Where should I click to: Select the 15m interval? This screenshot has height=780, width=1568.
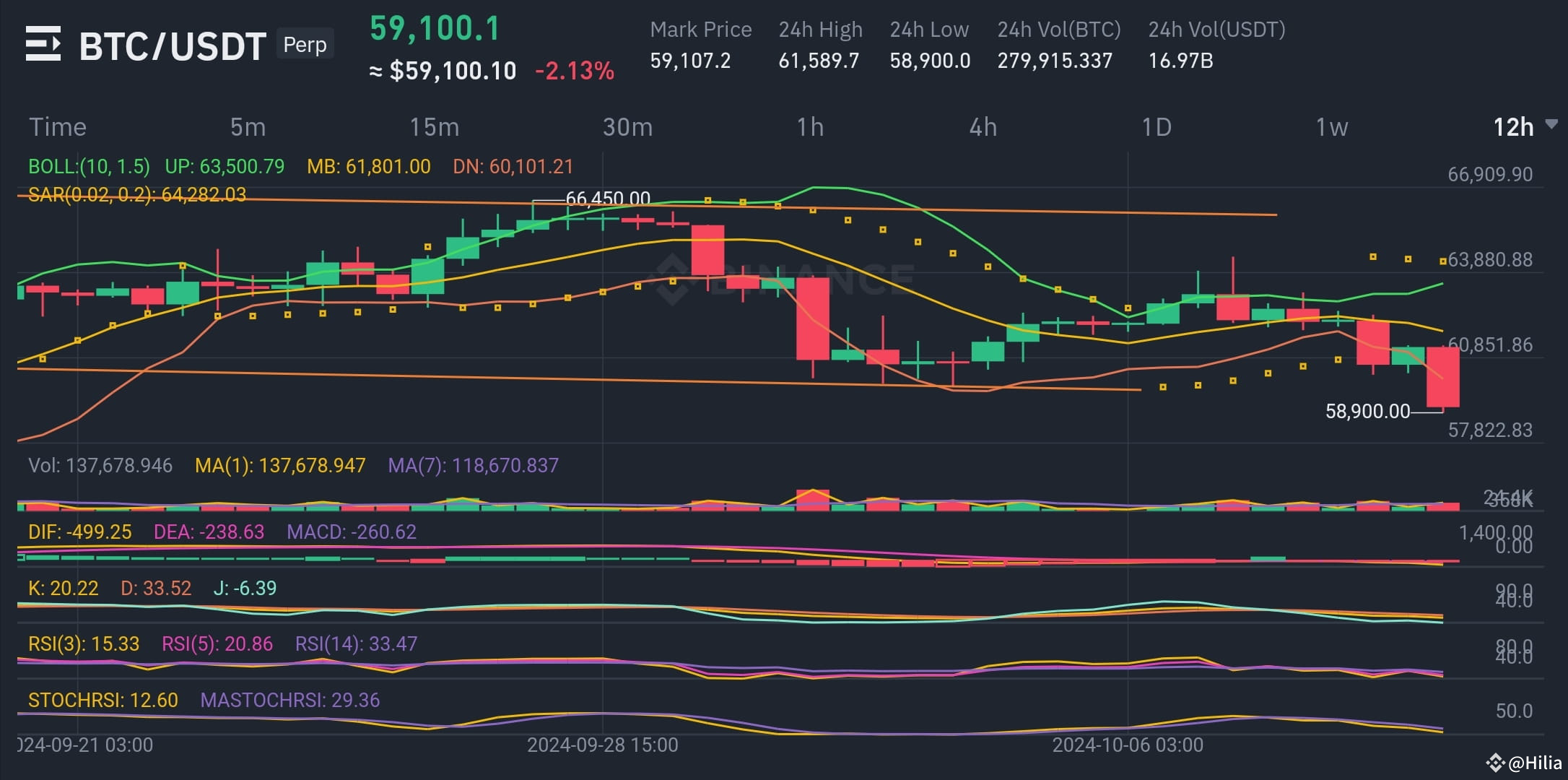pyautogui.click(x=435, y=127)
